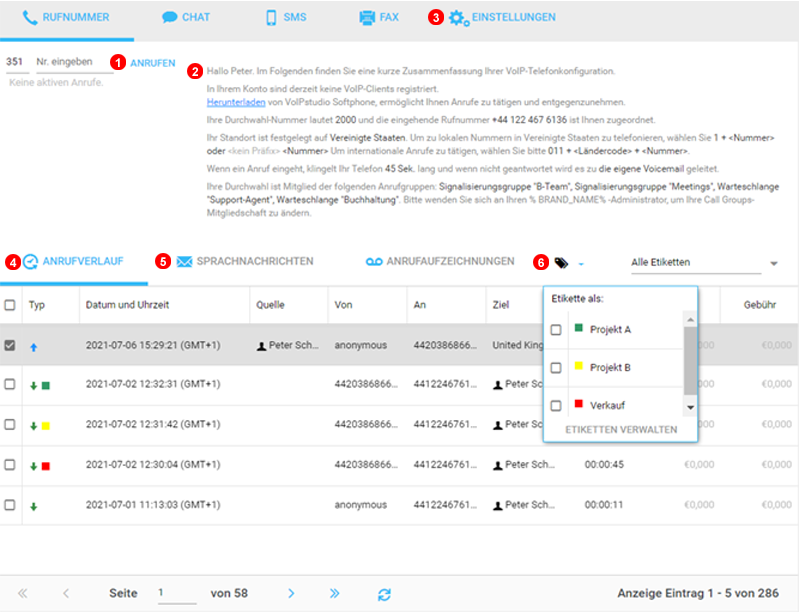Click the fax machine icon

pyautogui.click(x=367, y=18)
